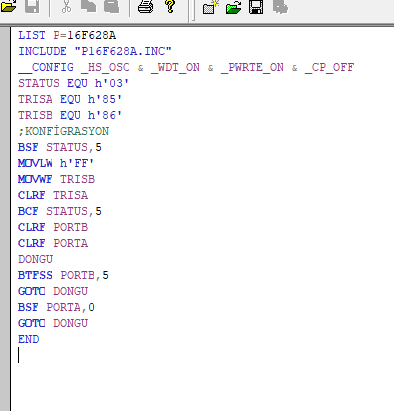
Task: Click the grayed-out Save file icon
Action: coord(32,7)
